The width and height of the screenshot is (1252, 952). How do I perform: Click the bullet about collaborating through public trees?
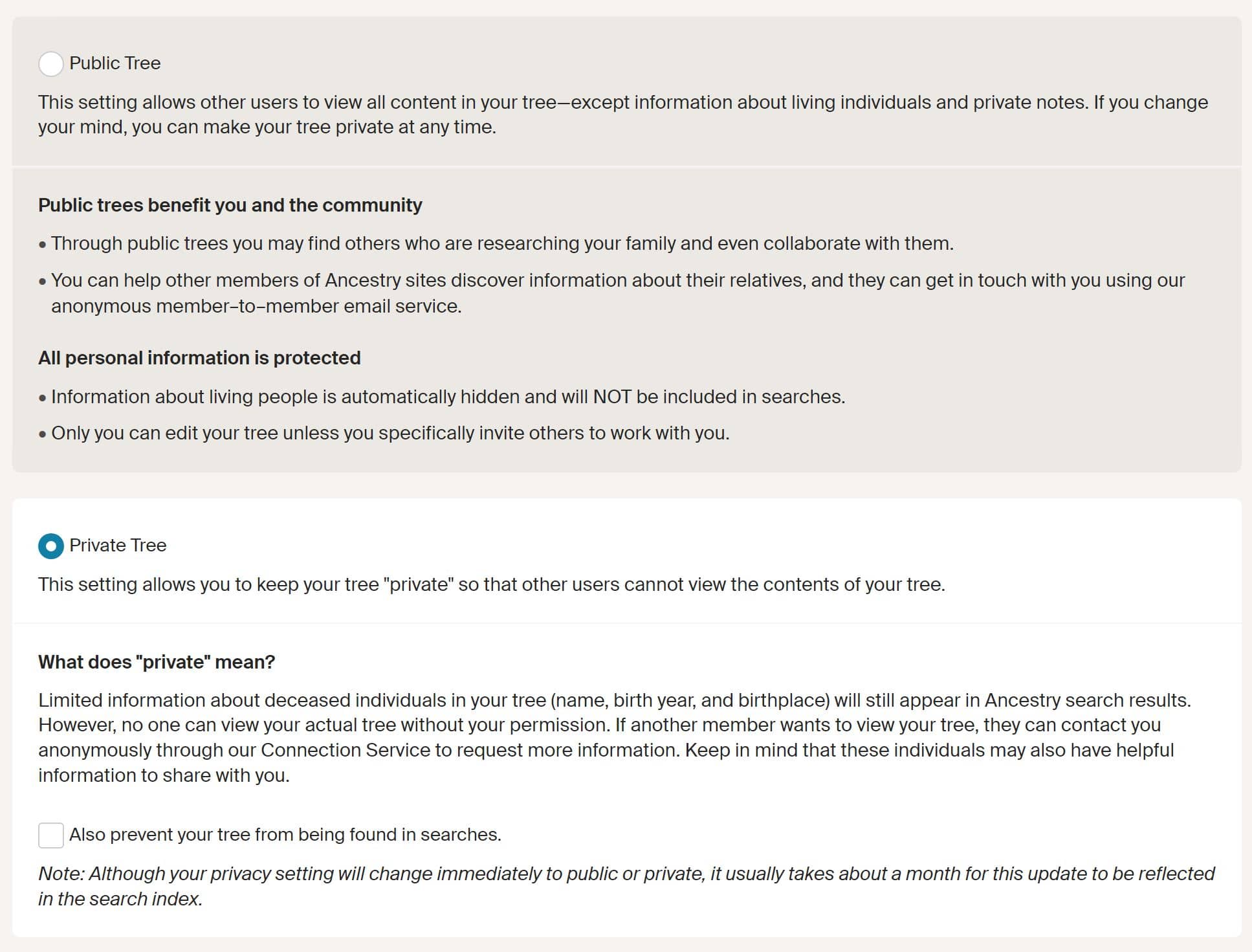point(496,243)
